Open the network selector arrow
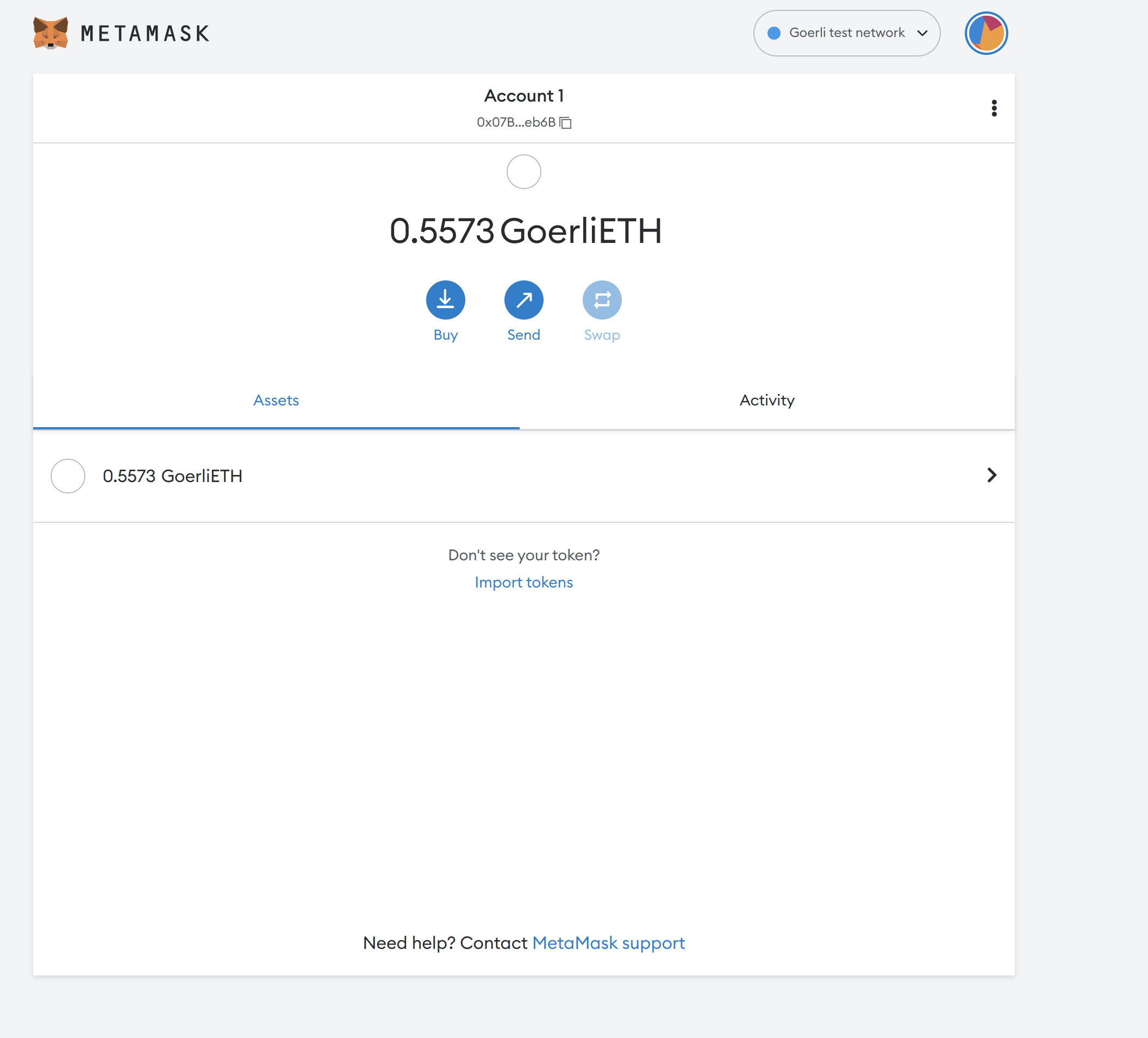The width and height of the screenshot is (1148, 1038). click(x=921, y=34)
